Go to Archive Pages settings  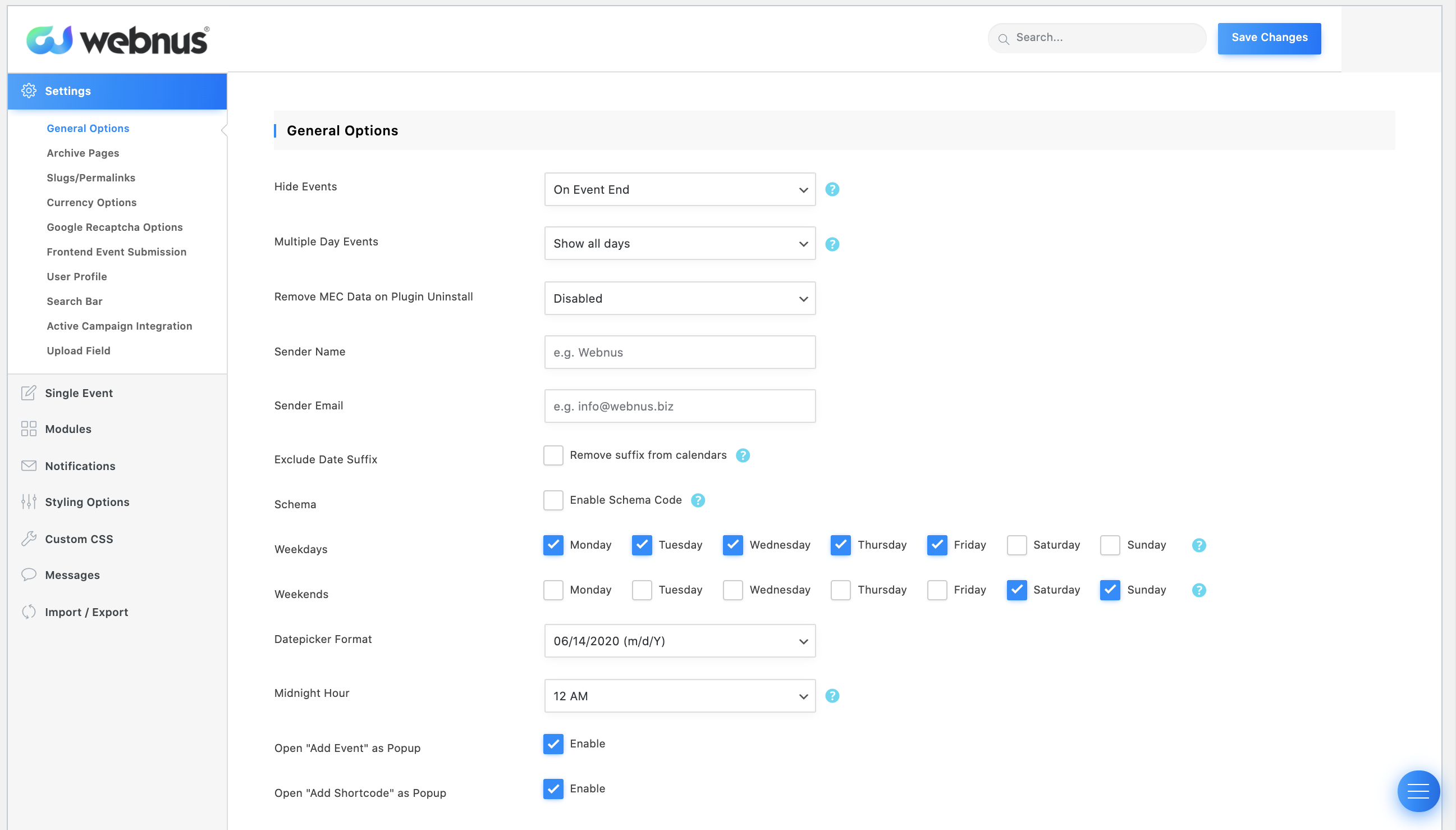[83, 153]
